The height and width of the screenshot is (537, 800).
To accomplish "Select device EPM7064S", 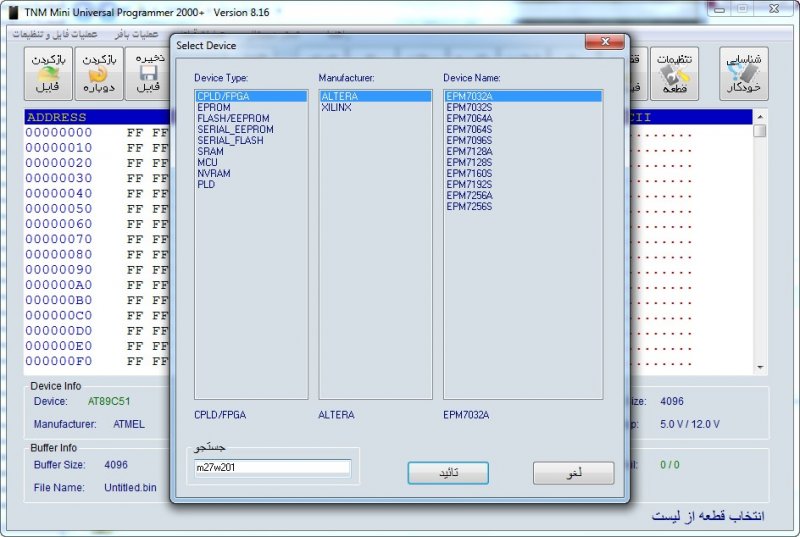I will (469, 130).
